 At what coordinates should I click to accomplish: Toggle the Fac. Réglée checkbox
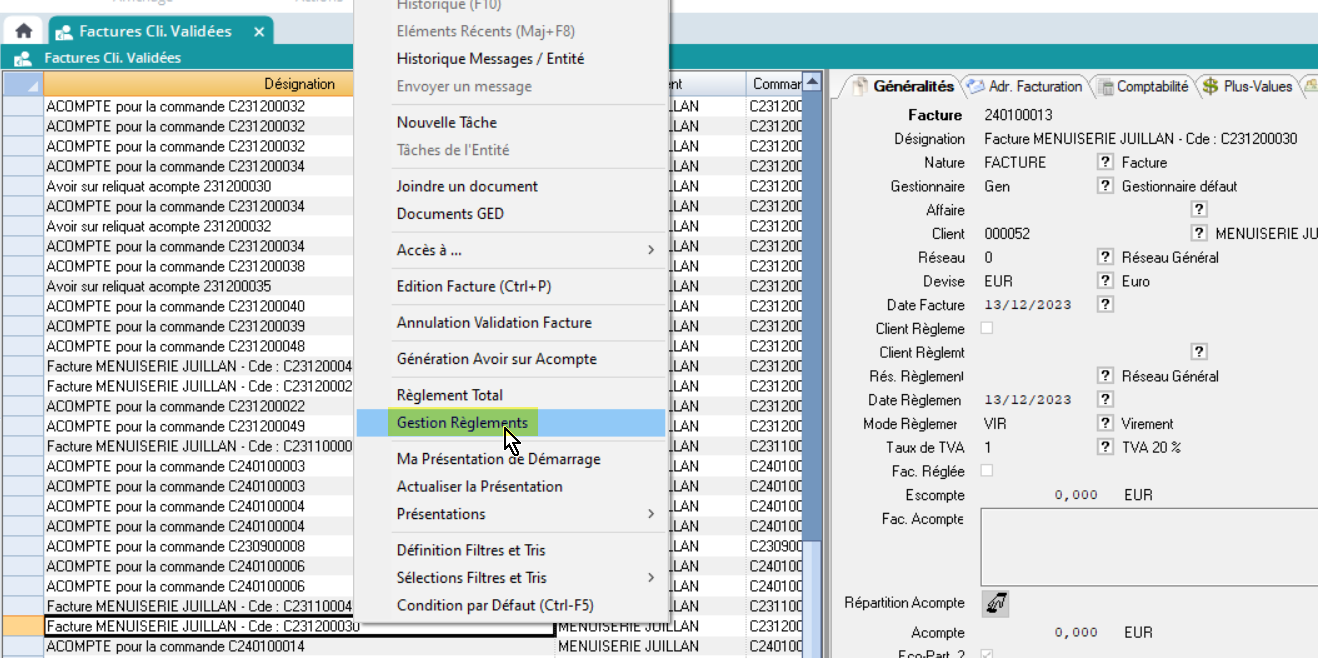987,471
